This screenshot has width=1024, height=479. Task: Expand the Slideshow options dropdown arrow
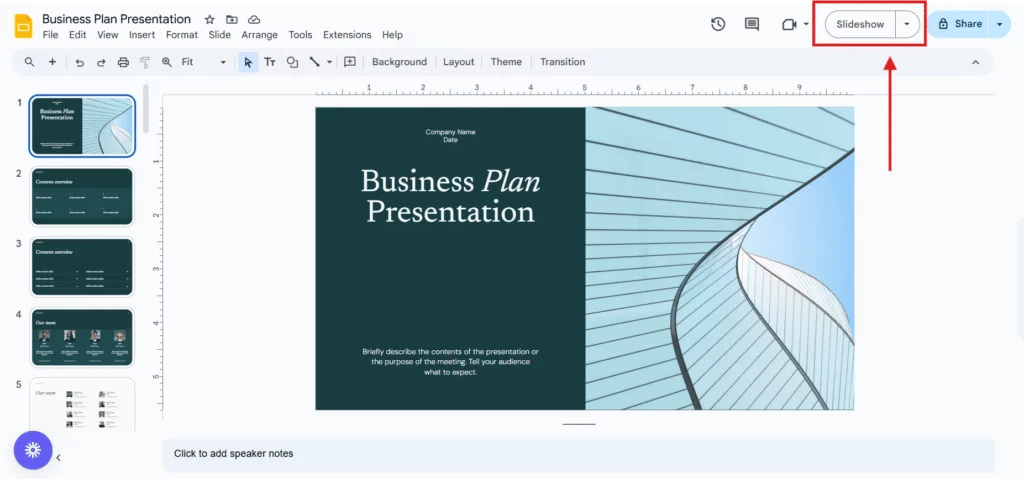click(907, 24)
